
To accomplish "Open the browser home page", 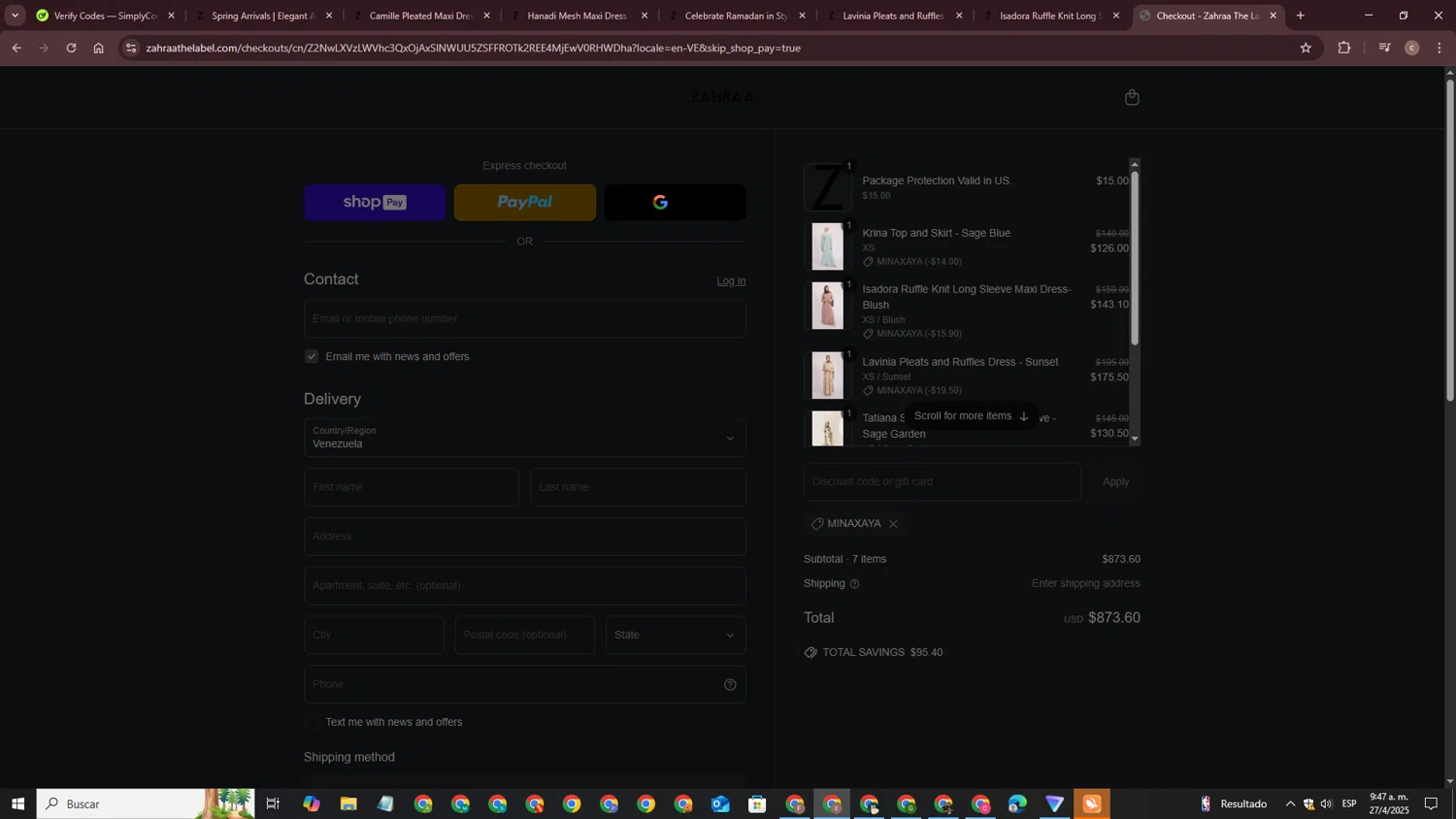I will tap(98, 48).
